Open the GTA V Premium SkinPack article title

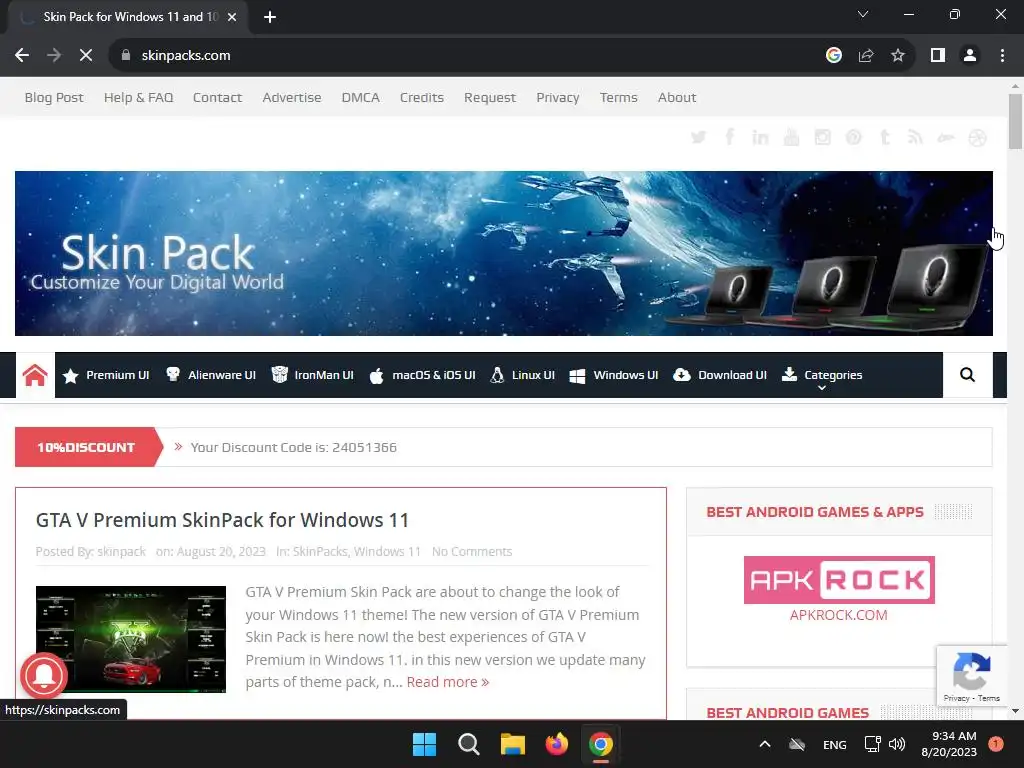click(222, 520)
